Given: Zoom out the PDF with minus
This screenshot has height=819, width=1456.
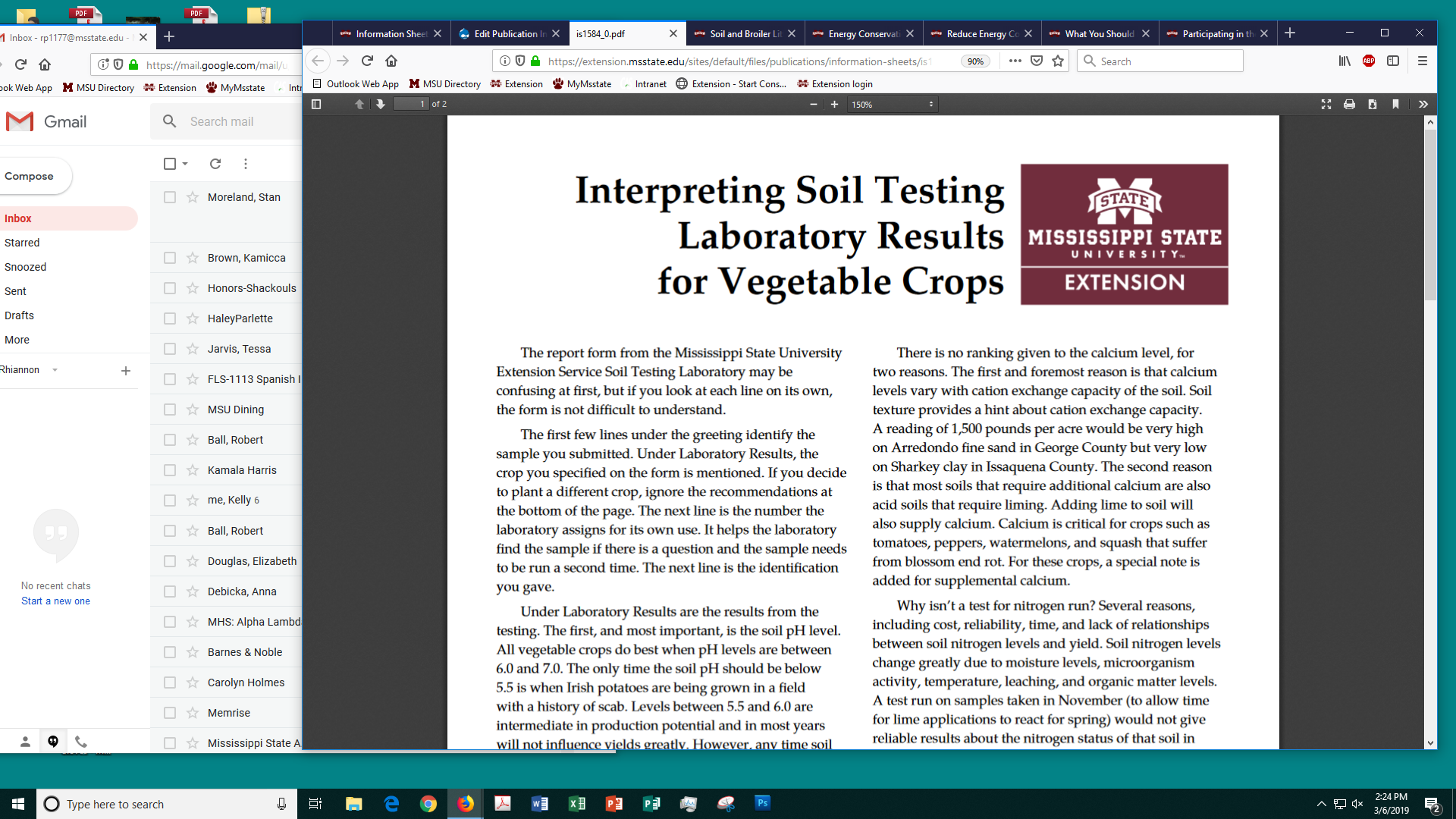Looking at the screenshot, I should point(814,104).
